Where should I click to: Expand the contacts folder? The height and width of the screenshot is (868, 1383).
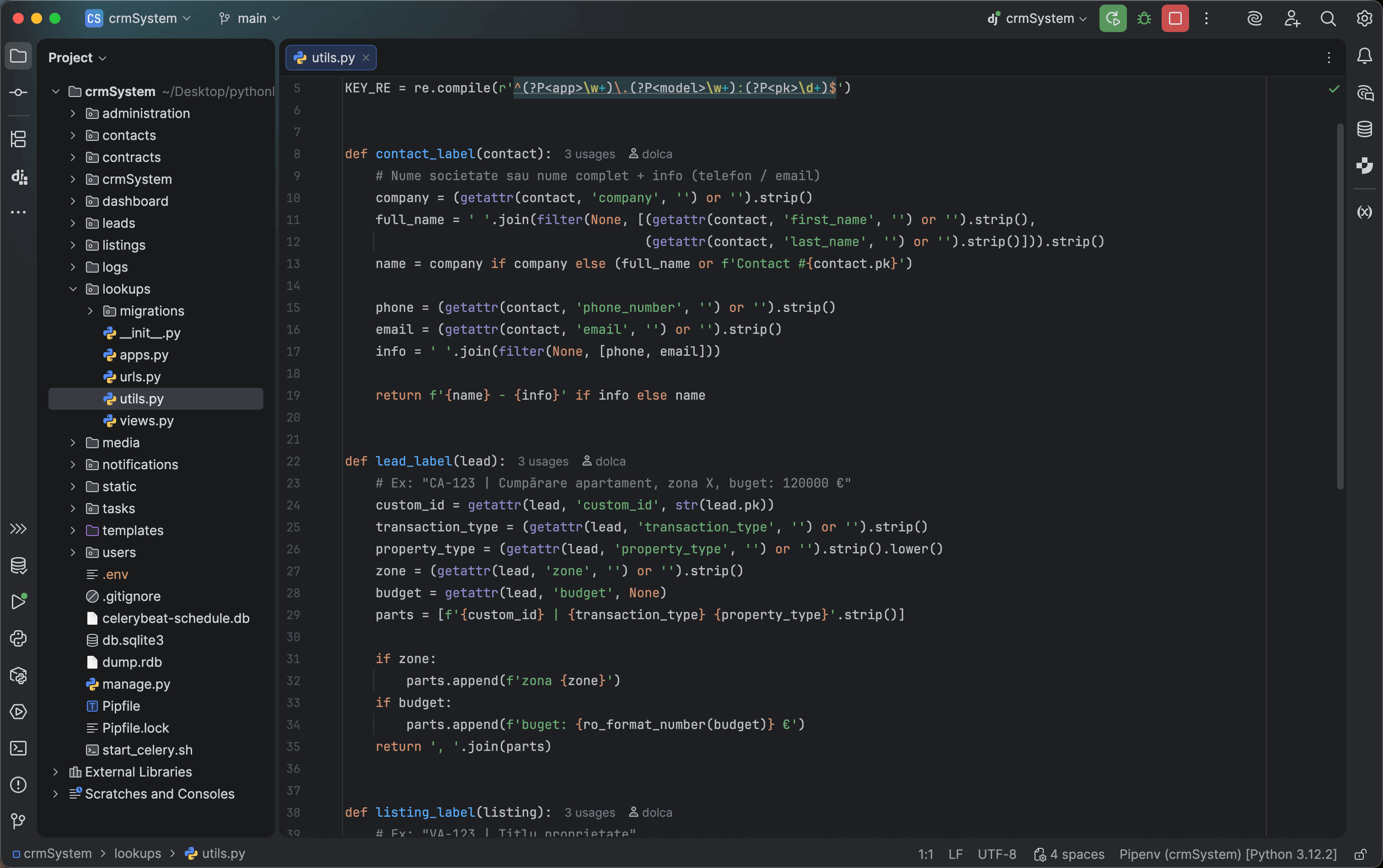pyautogui.click(x=73, y=135)
